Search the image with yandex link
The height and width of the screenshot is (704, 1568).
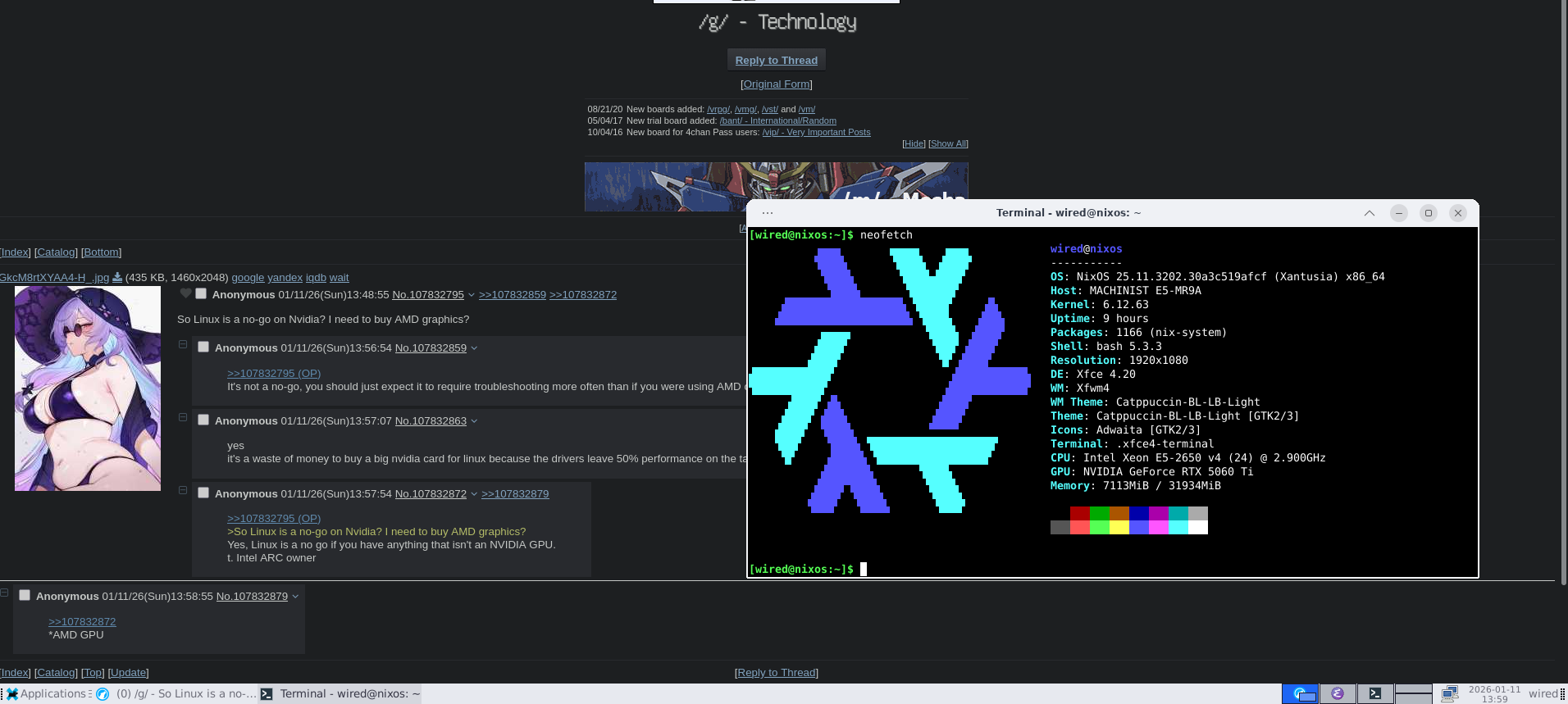285,278
